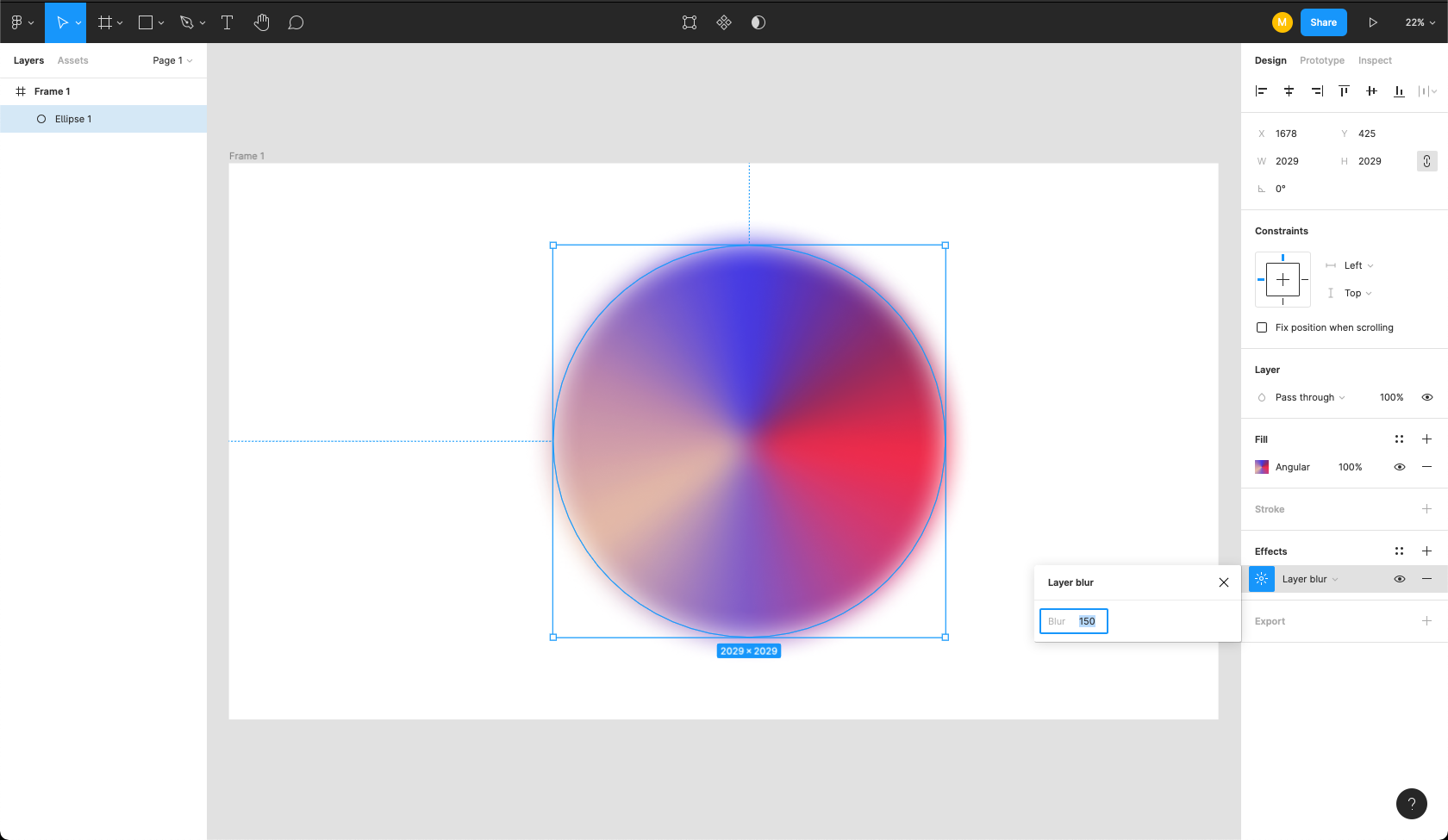Viewport: 1448px width, 840px height.
Task: Expand the Page 1 dropdown
Action: [x=172, y=60]
